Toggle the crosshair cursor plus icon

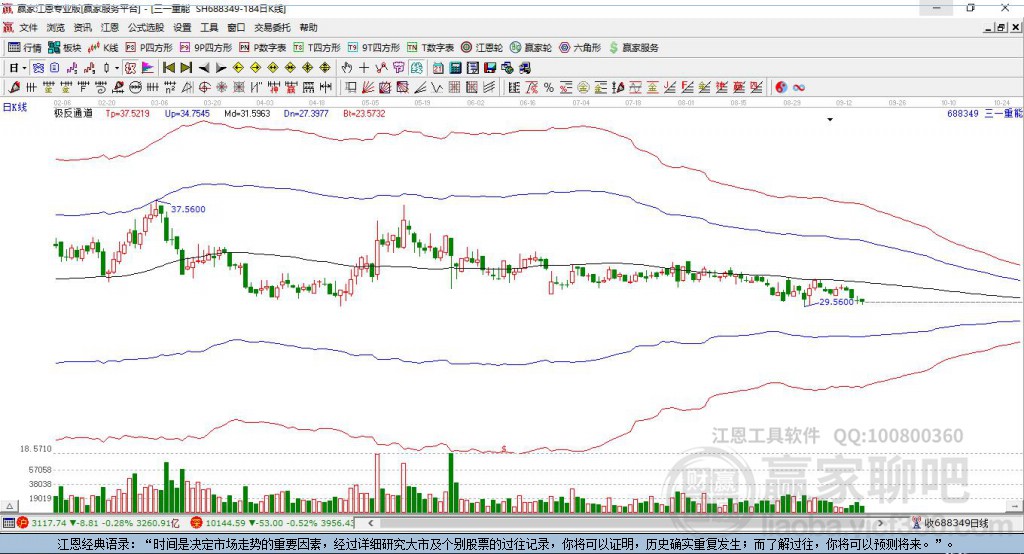coord(364,68)
